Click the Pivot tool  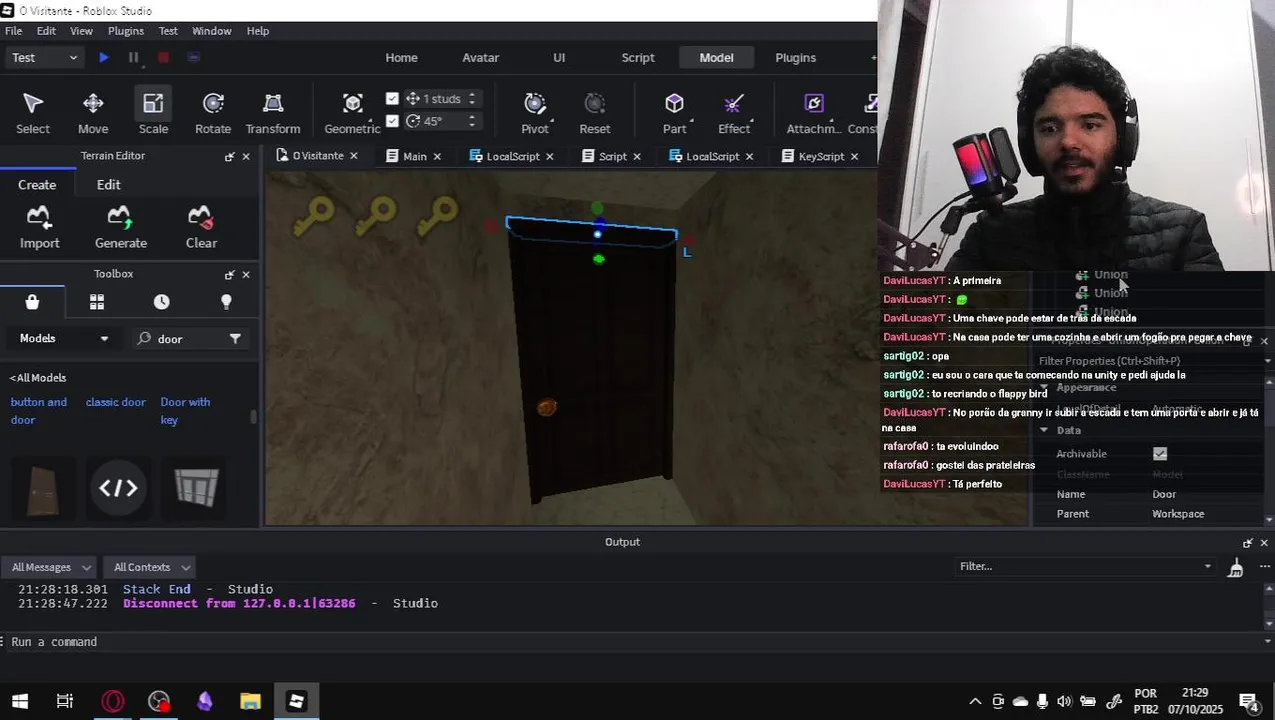pos(535,113)
